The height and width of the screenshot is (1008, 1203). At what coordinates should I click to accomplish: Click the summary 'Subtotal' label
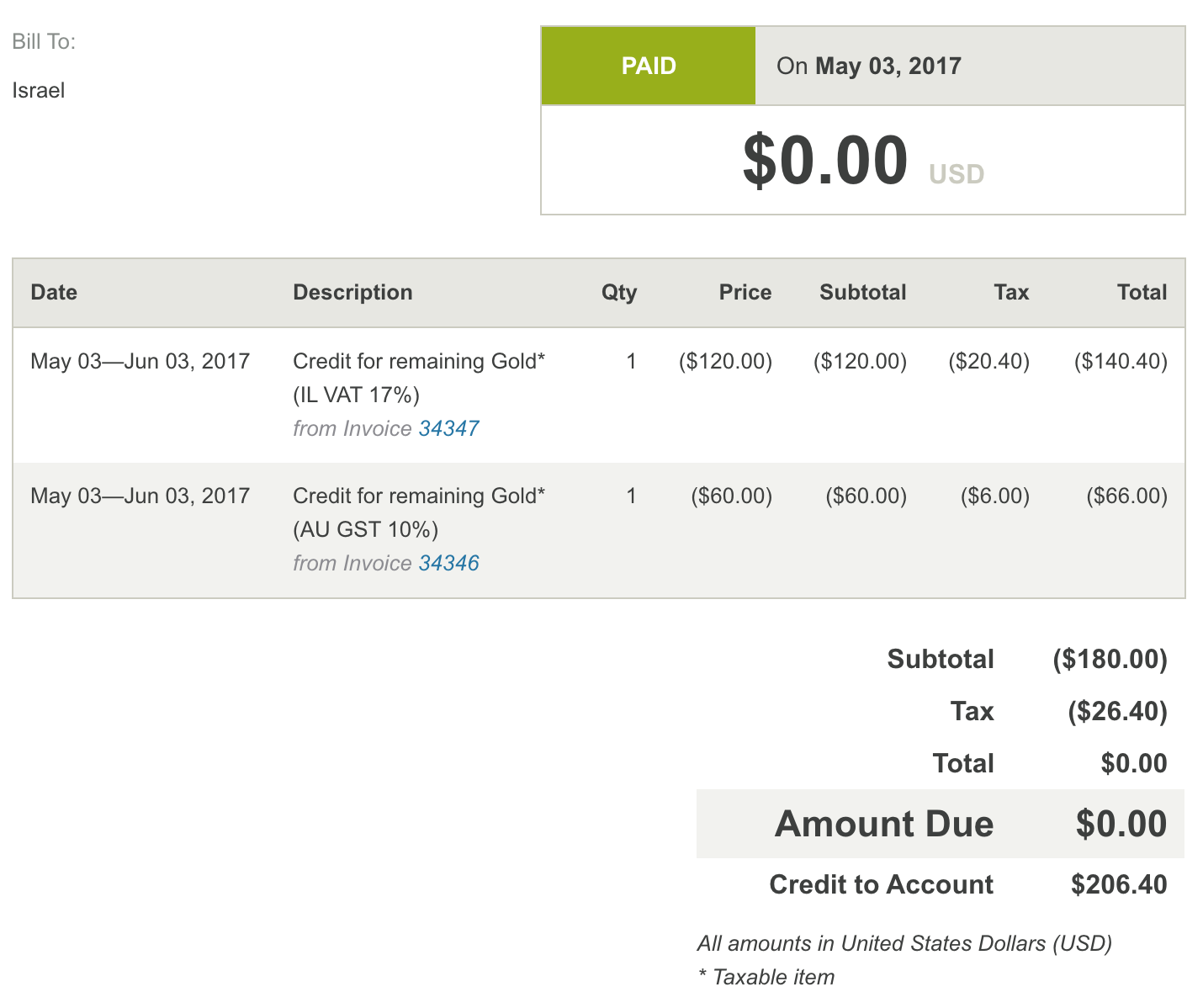[x=941, y=659]
